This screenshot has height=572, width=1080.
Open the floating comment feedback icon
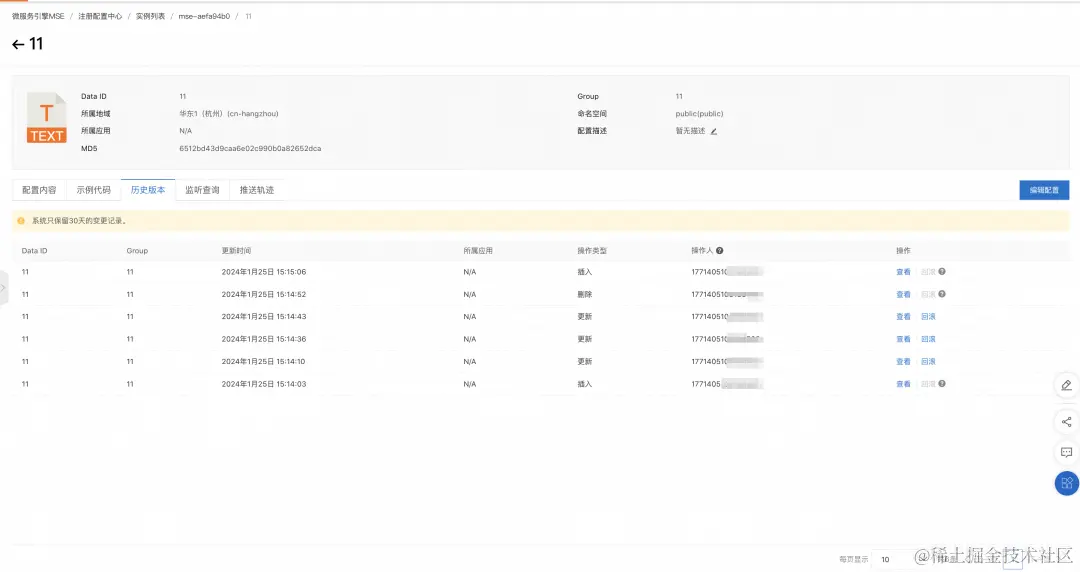1066,453
